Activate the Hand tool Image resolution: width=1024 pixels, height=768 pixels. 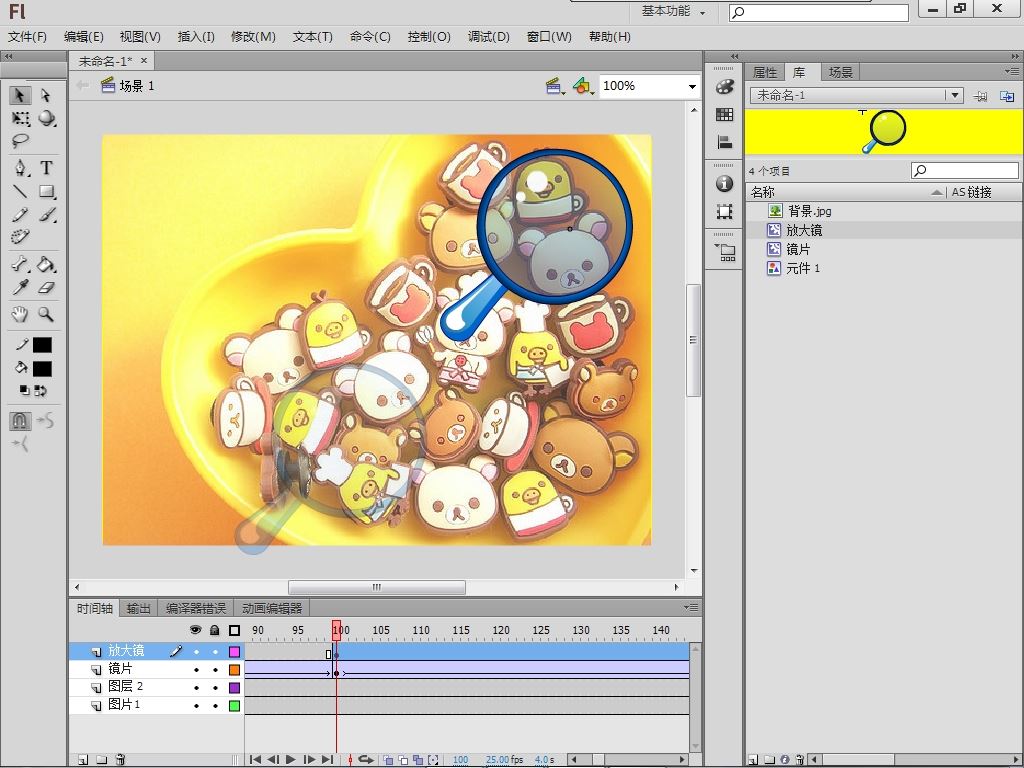pyautogui.click(x=20, y=314)
